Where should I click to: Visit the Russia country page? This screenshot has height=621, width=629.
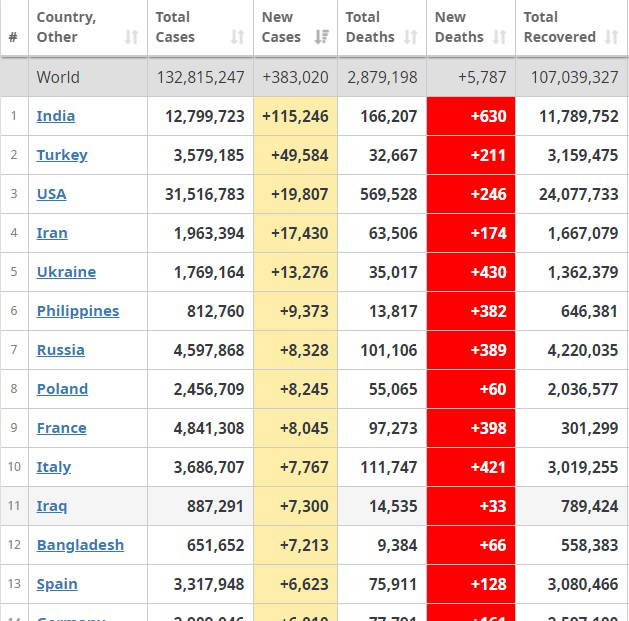[x=61, y=350]
